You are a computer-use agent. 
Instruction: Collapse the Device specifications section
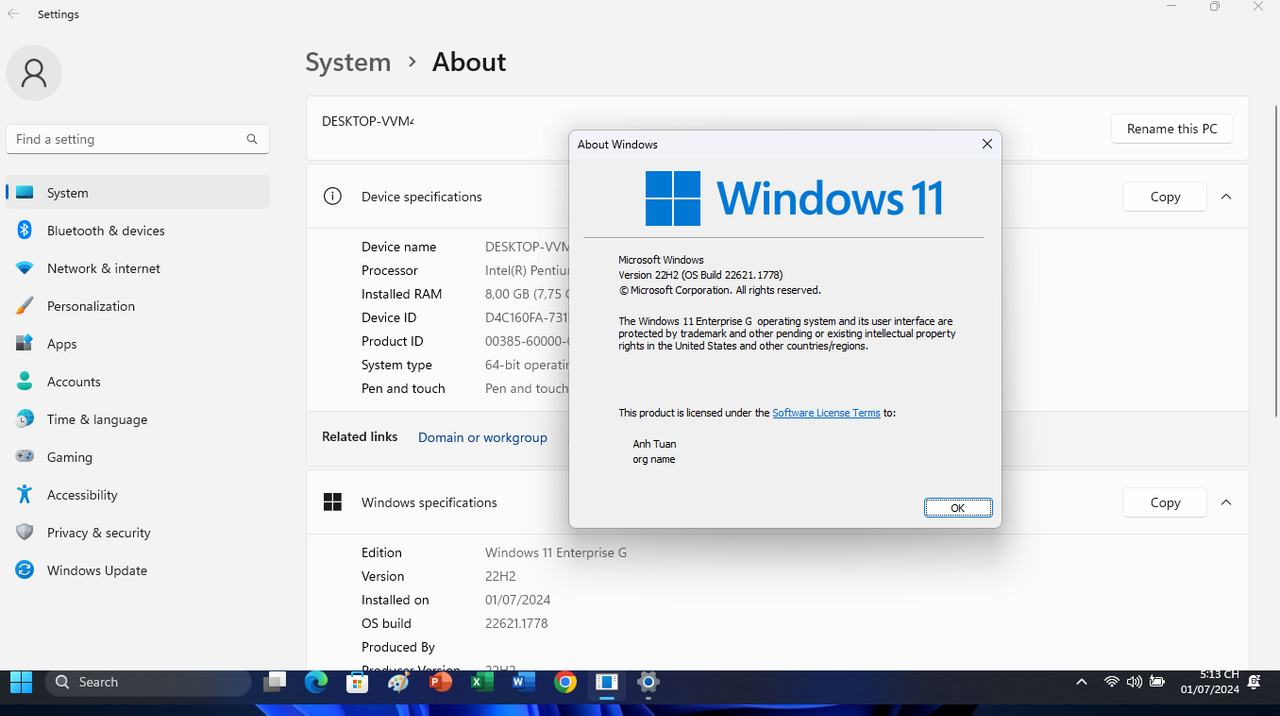tap(1226, 197)
